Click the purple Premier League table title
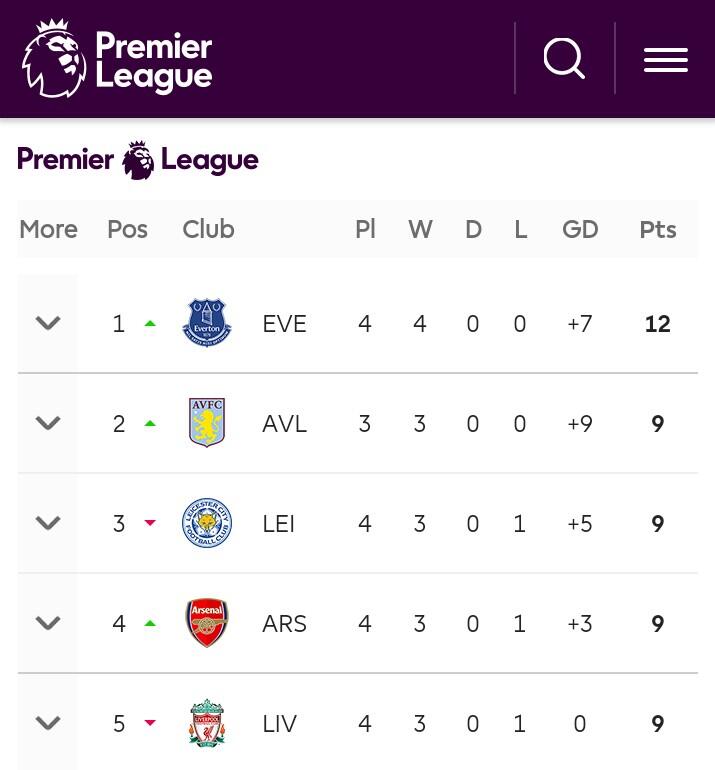Viewport: 715px width, 770px height. click(138, 160)
